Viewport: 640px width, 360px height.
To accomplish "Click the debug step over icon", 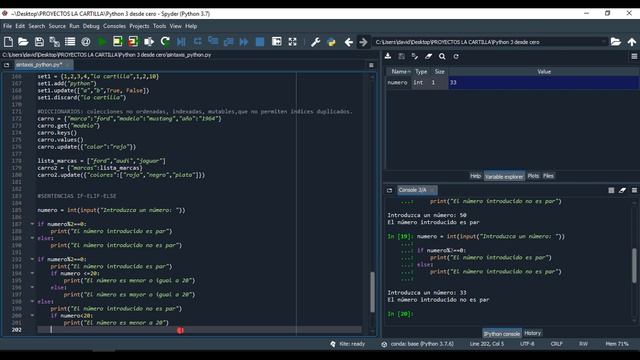I will [198, 42].
